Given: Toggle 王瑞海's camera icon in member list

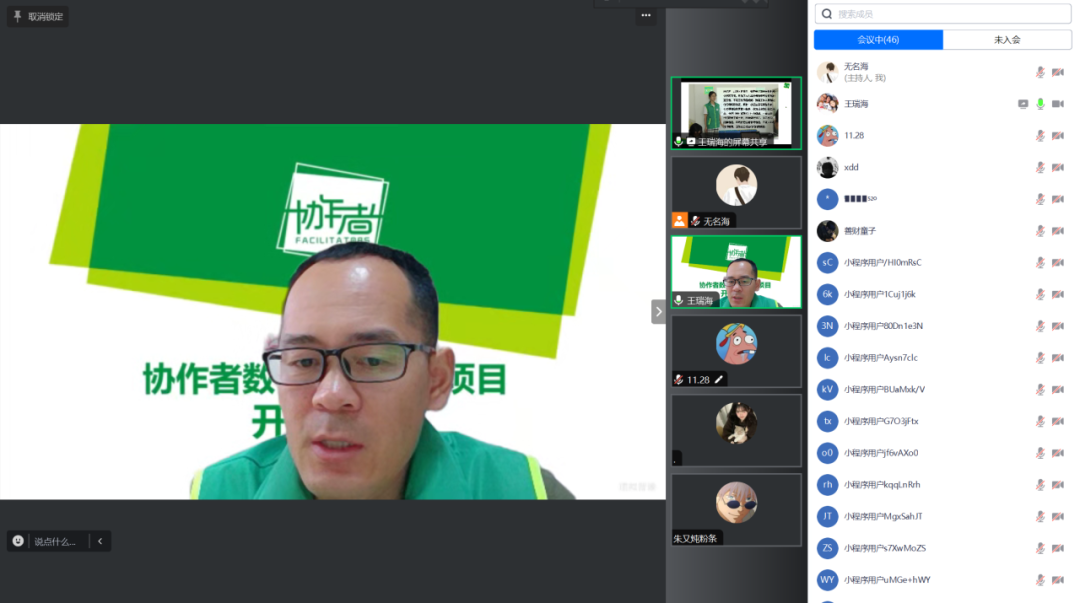Looking at the screenshot, I should click(x=1058, y=104).
